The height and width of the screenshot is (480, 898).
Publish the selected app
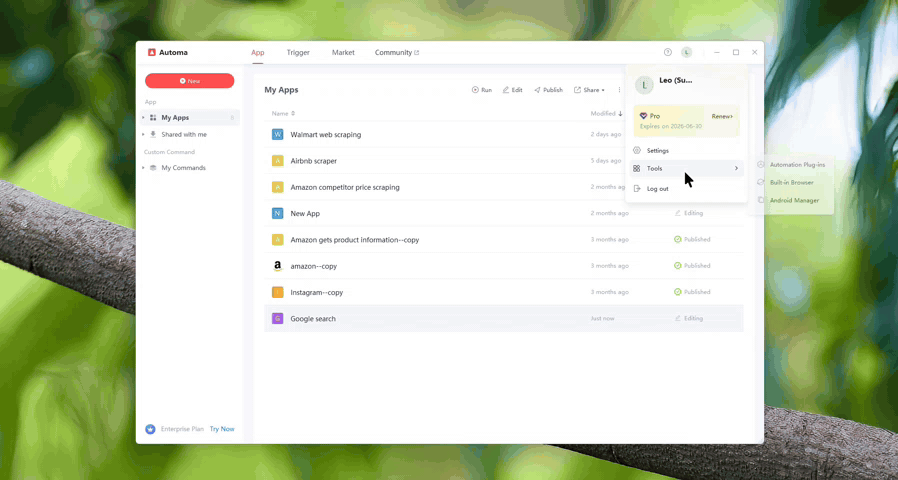[x=549, y=90]
